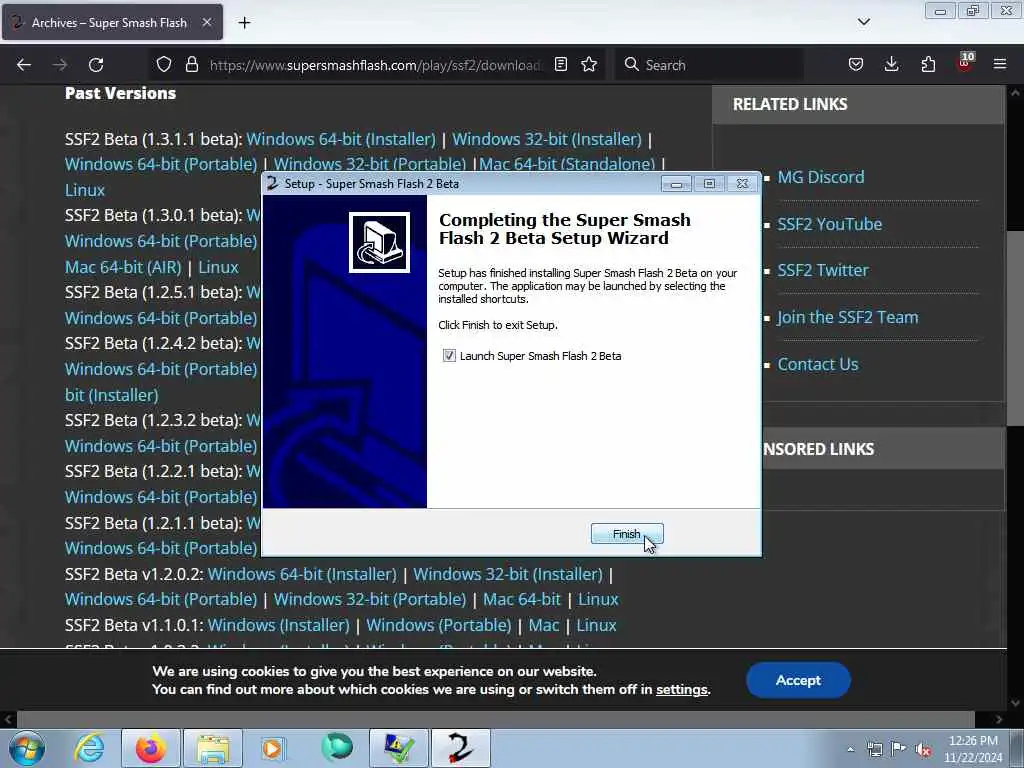
Task: Launch Internet Explorer from taskbar
Action: (x=89, y=748)
